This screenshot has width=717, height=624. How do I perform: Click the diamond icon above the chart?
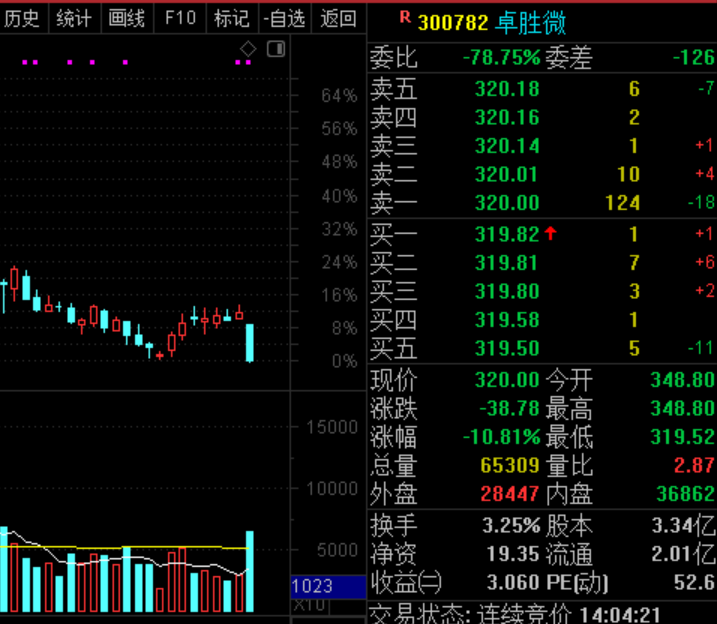249,48
